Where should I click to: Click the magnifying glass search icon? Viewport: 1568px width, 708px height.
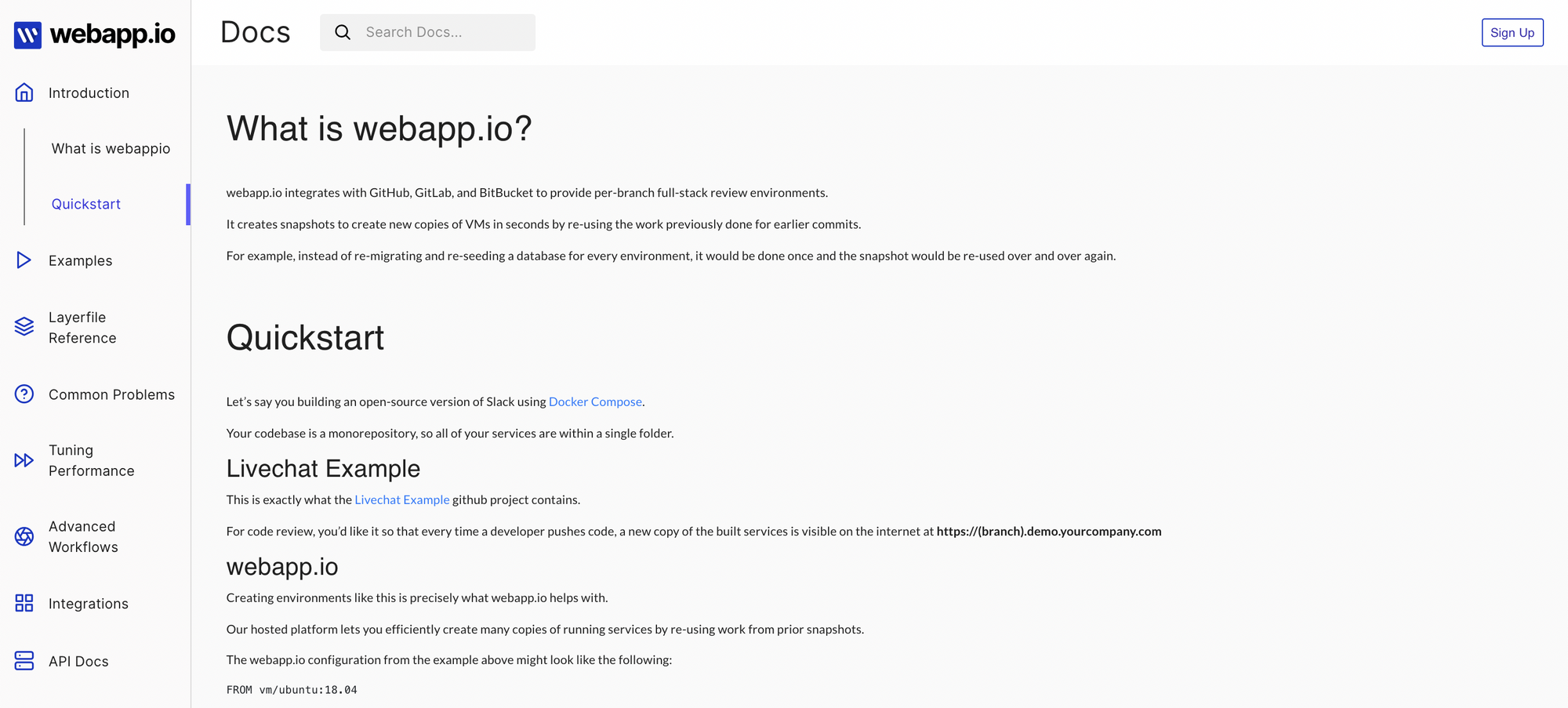tap(343, 32)
